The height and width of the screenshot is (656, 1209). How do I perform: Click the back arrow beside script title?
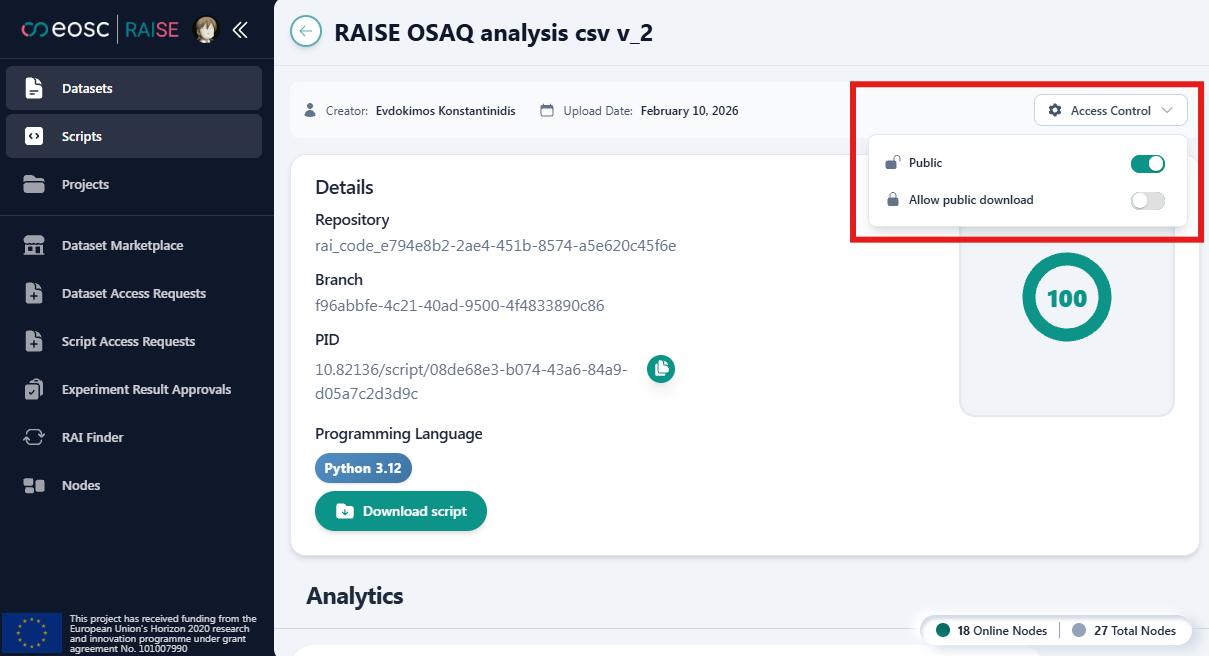305,31
